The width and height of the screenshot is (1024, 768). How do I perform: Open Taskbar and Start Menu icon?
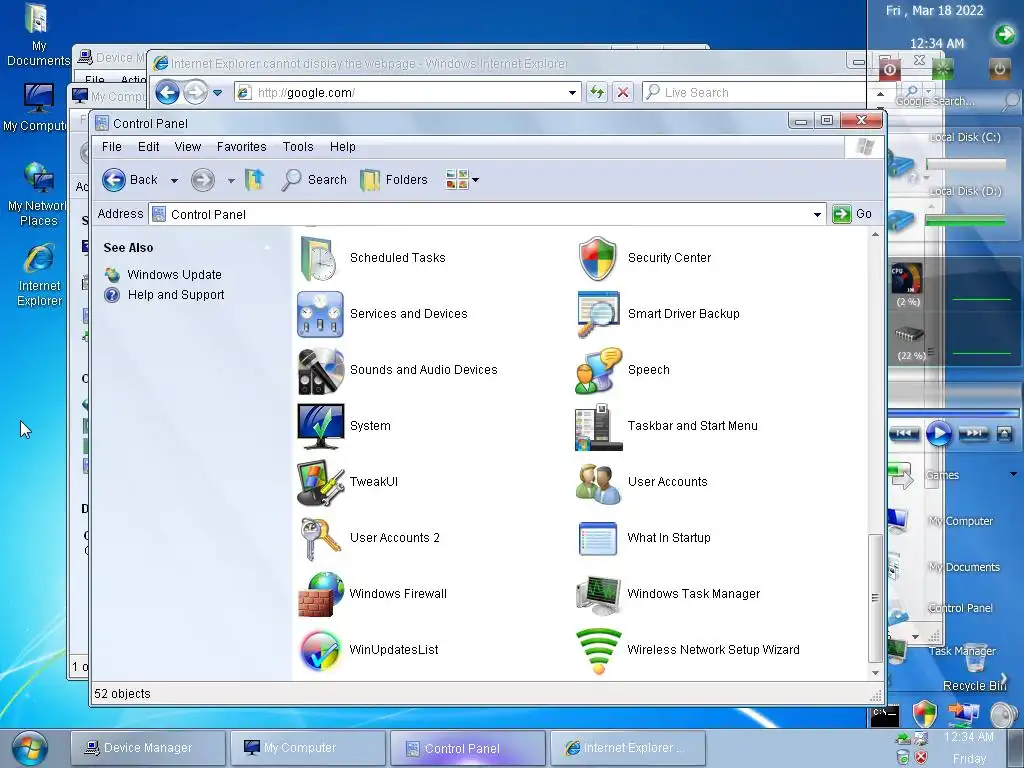(598, 426)
